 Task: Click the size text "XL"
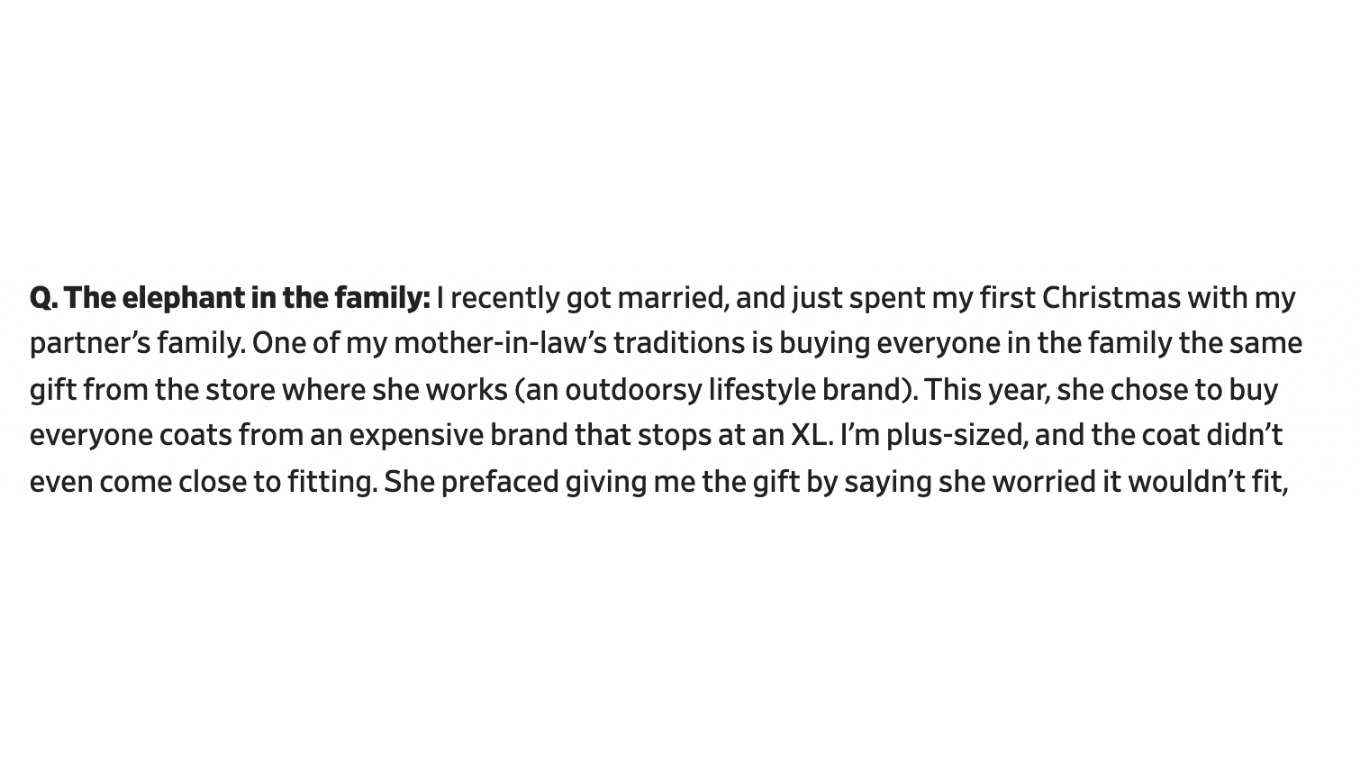[x=810, y=436]
